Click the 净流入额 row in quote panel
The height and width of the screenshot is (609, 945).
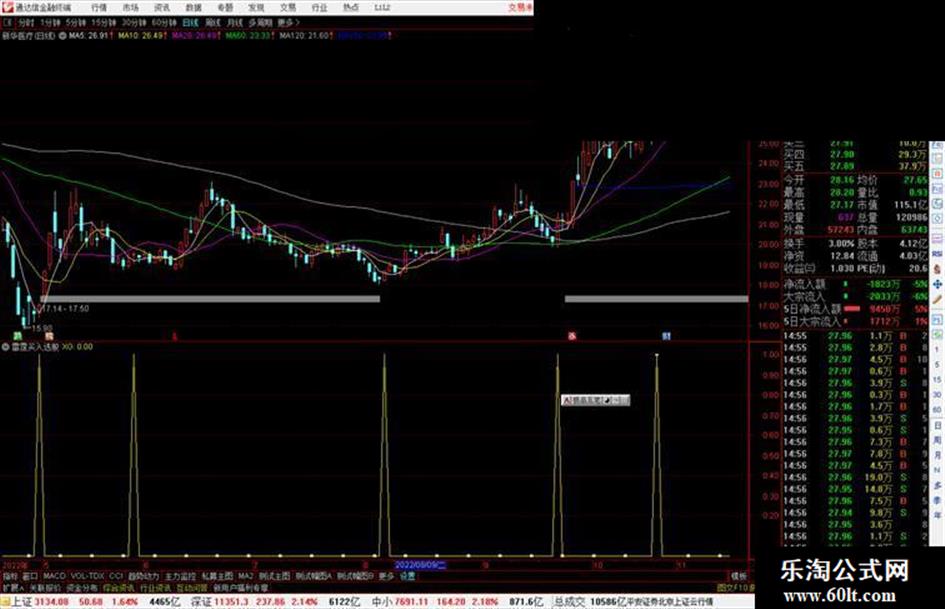tap(855, 284)
